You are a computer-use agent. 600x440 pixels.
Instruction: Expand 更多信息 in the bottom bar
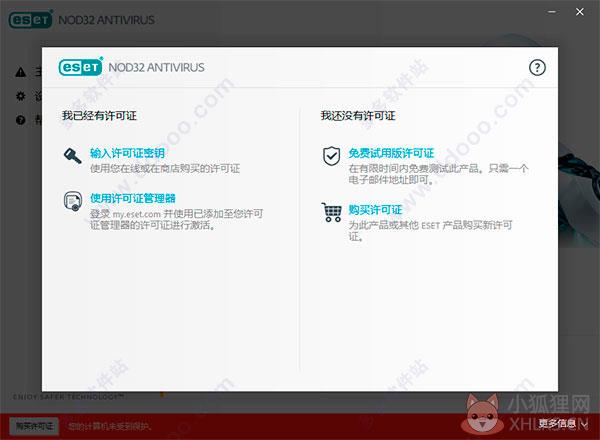click(x=563, y=423)
